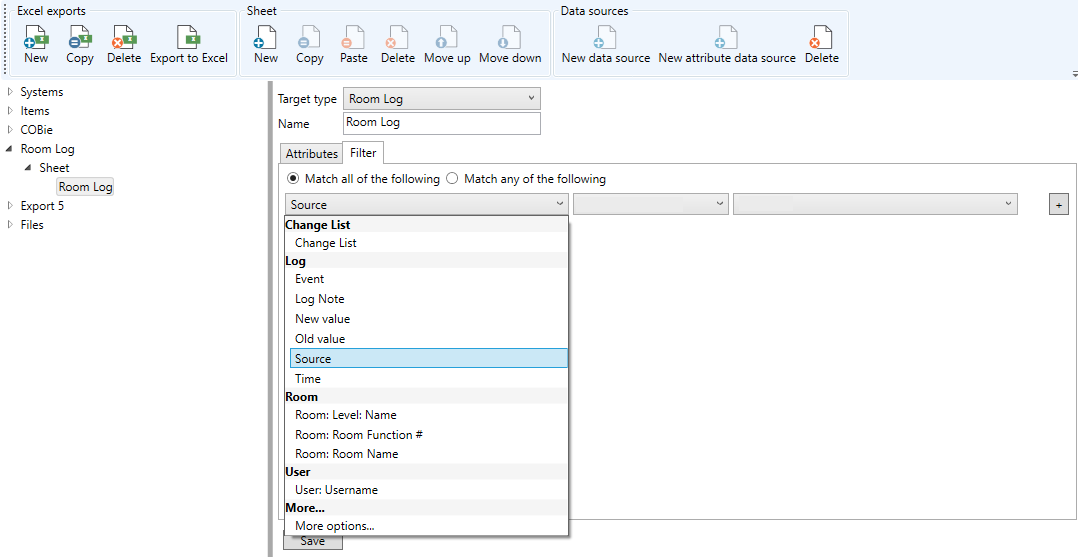The image size is (1078, 557).
Task: Click the plus button to add filter
Action: (1058, 205)
